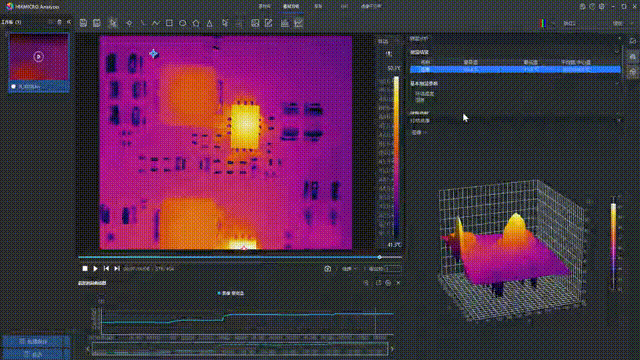Click the trend chart left scroll arrow
Screen dimensions: 640x360
[x=88, y=349]
